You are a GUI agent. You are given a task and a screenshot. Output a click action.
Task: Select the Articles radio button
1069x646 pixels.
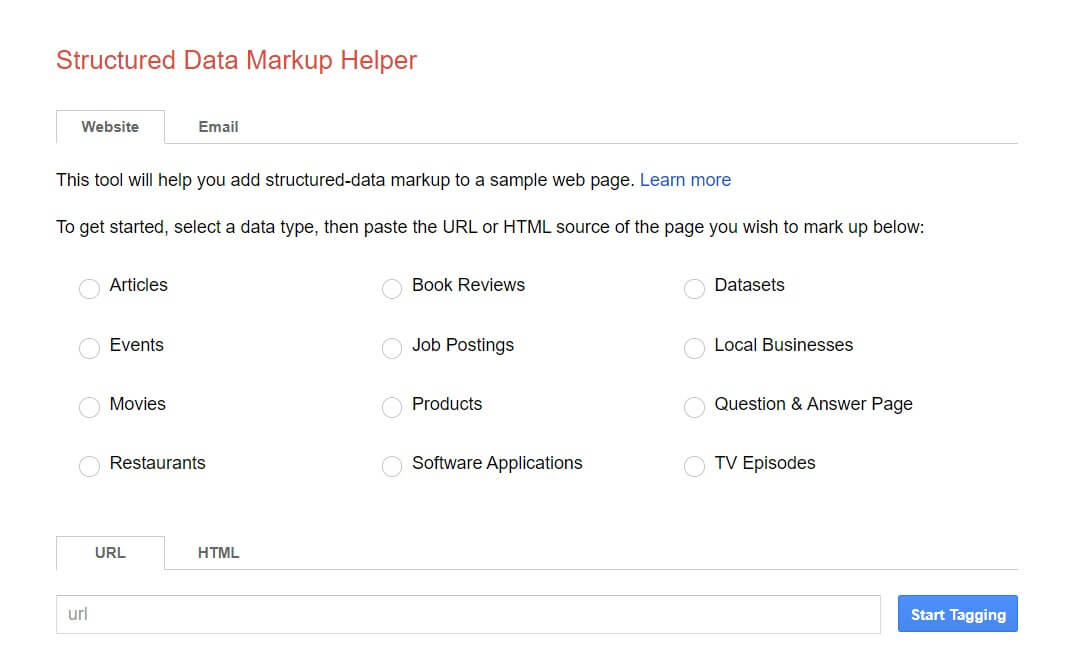(x=89, y=289)
